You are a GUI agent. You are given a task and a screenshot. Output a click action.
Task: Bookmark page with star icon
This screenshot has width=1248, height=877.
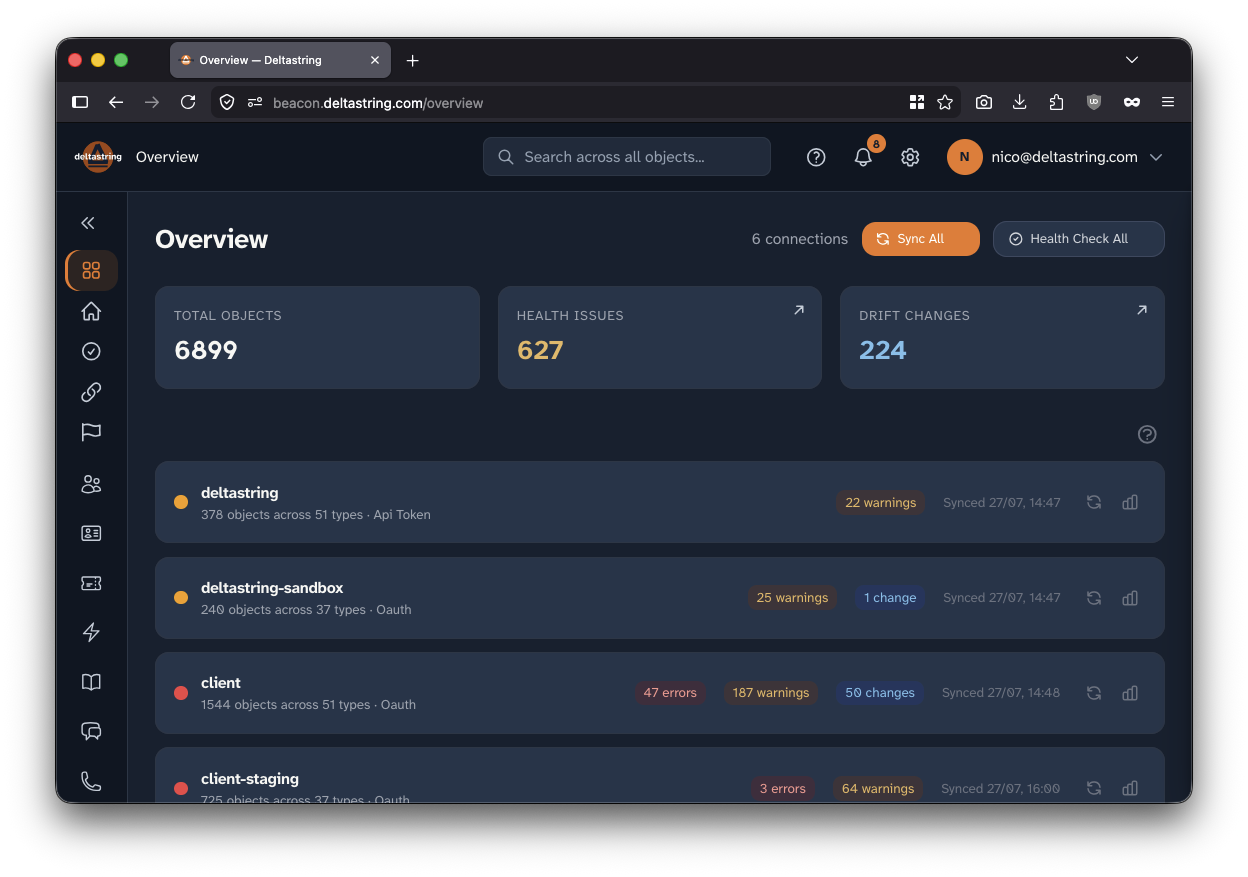[945, 102]
